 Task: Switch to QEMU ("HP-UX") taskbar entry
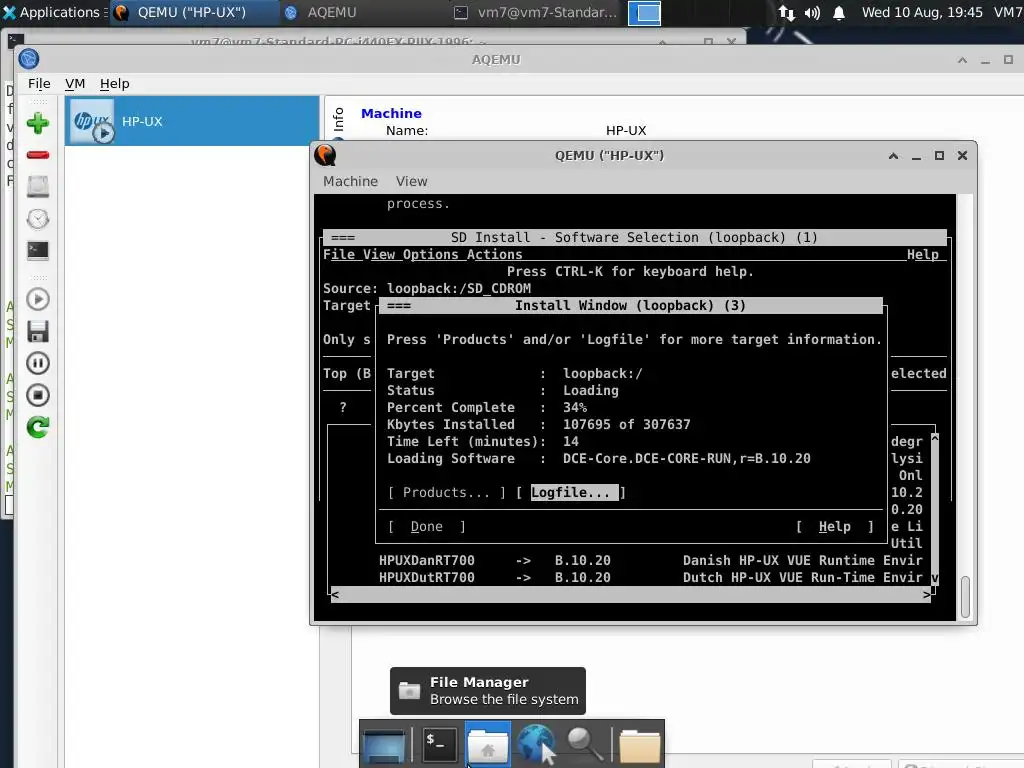point(193,12)
